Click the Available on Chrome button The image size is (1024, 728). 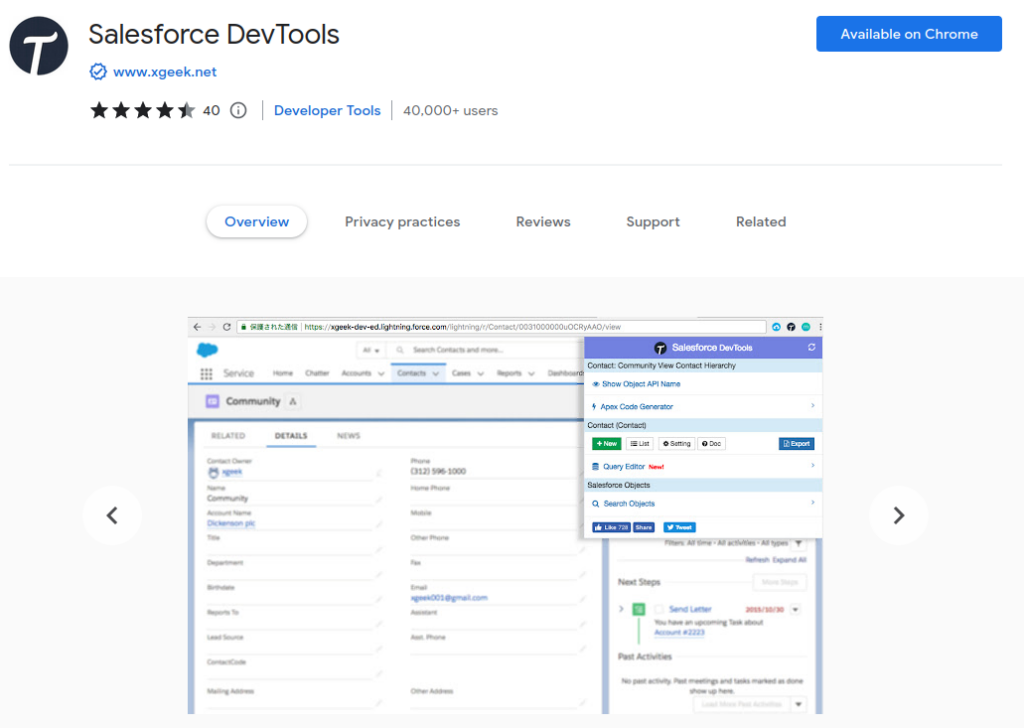[908, 33]
